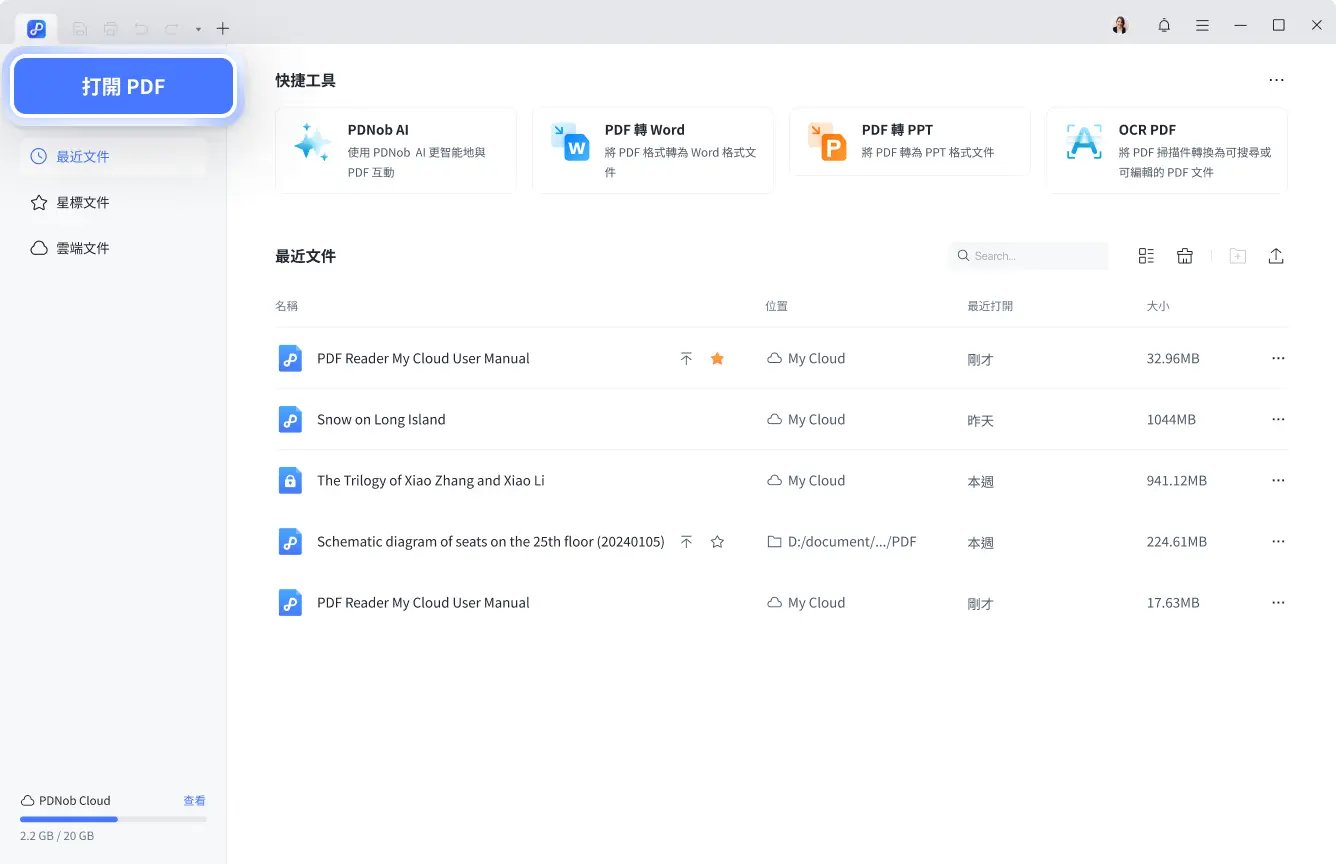Click the notification bell icon
This screenshot has height=864, width=1336.
click(x=1164, y=26)
